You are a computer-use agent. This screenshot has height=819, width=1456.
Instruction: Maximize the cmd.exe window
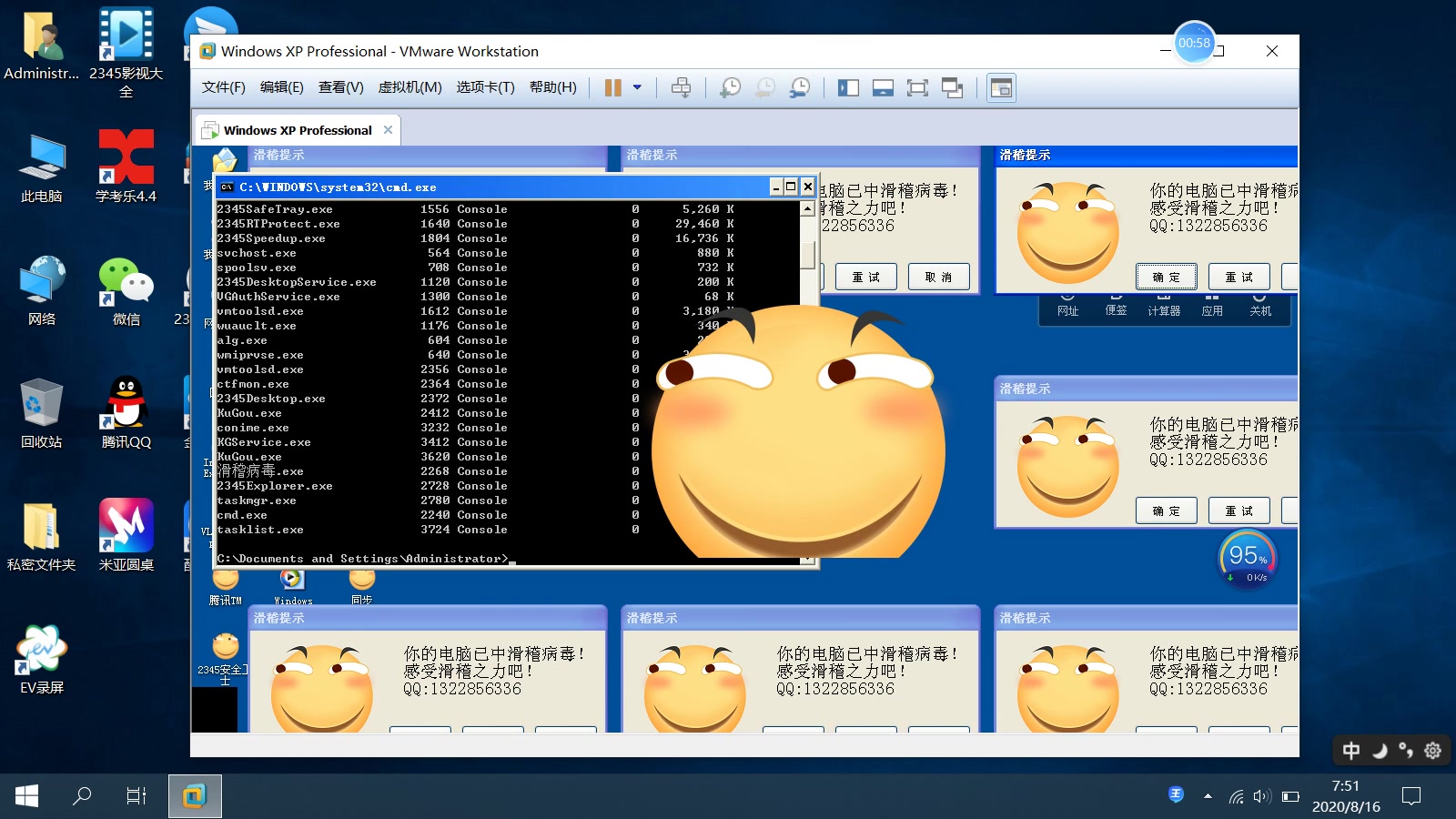pos(792,187)
